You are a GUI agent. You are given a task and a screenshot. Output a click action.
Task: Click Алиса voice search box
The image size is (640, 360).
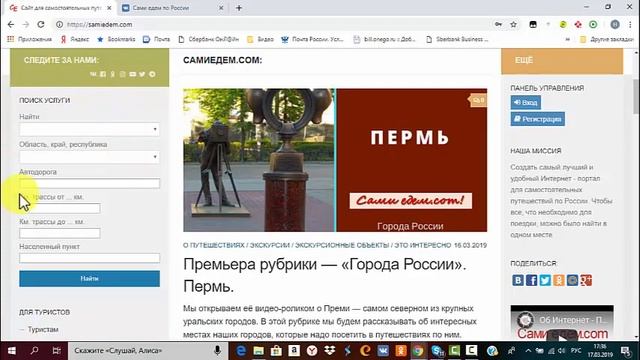click(147, 351)
